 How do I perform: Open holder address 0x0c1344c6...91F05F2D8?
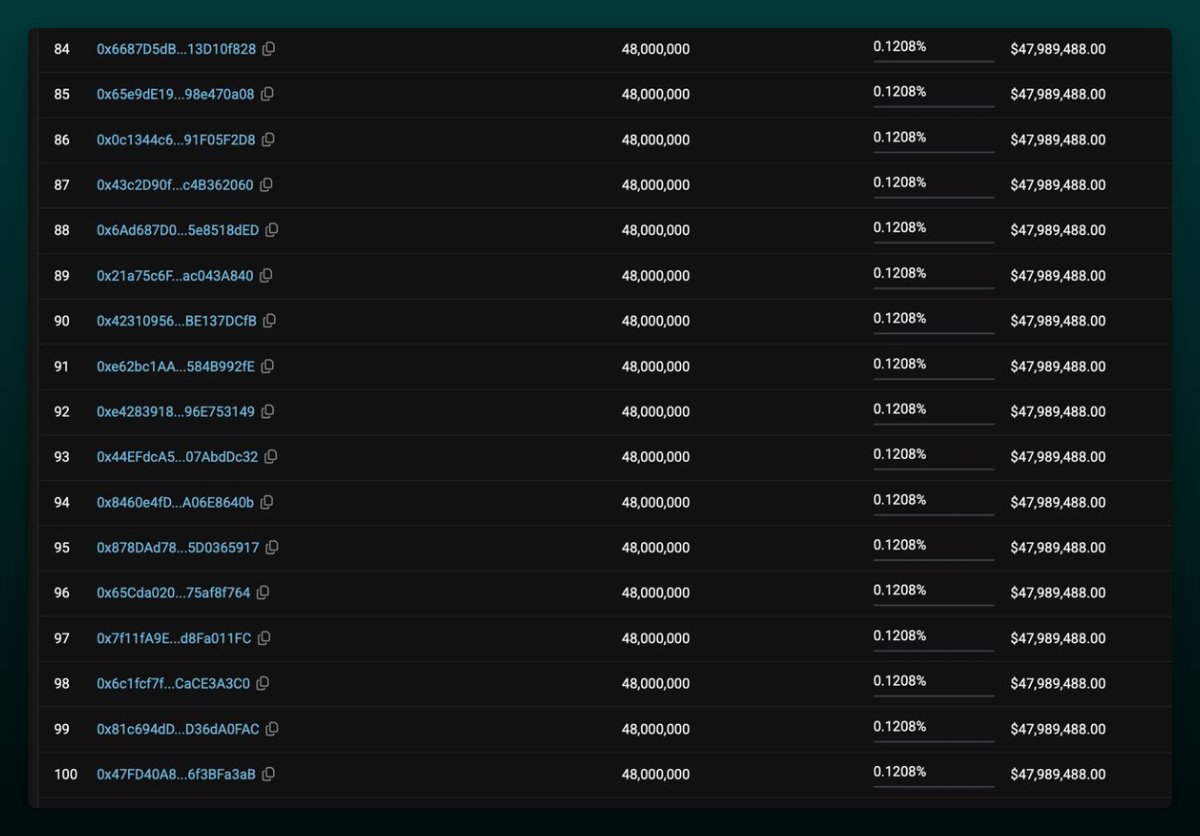click(175, 140)
